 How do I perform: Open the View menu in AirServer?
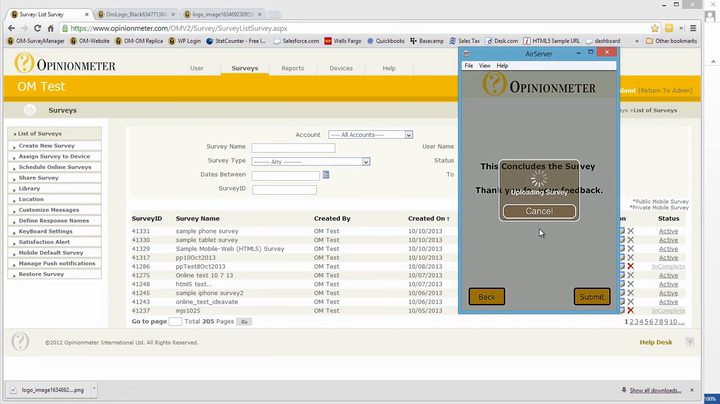point(484,65)
